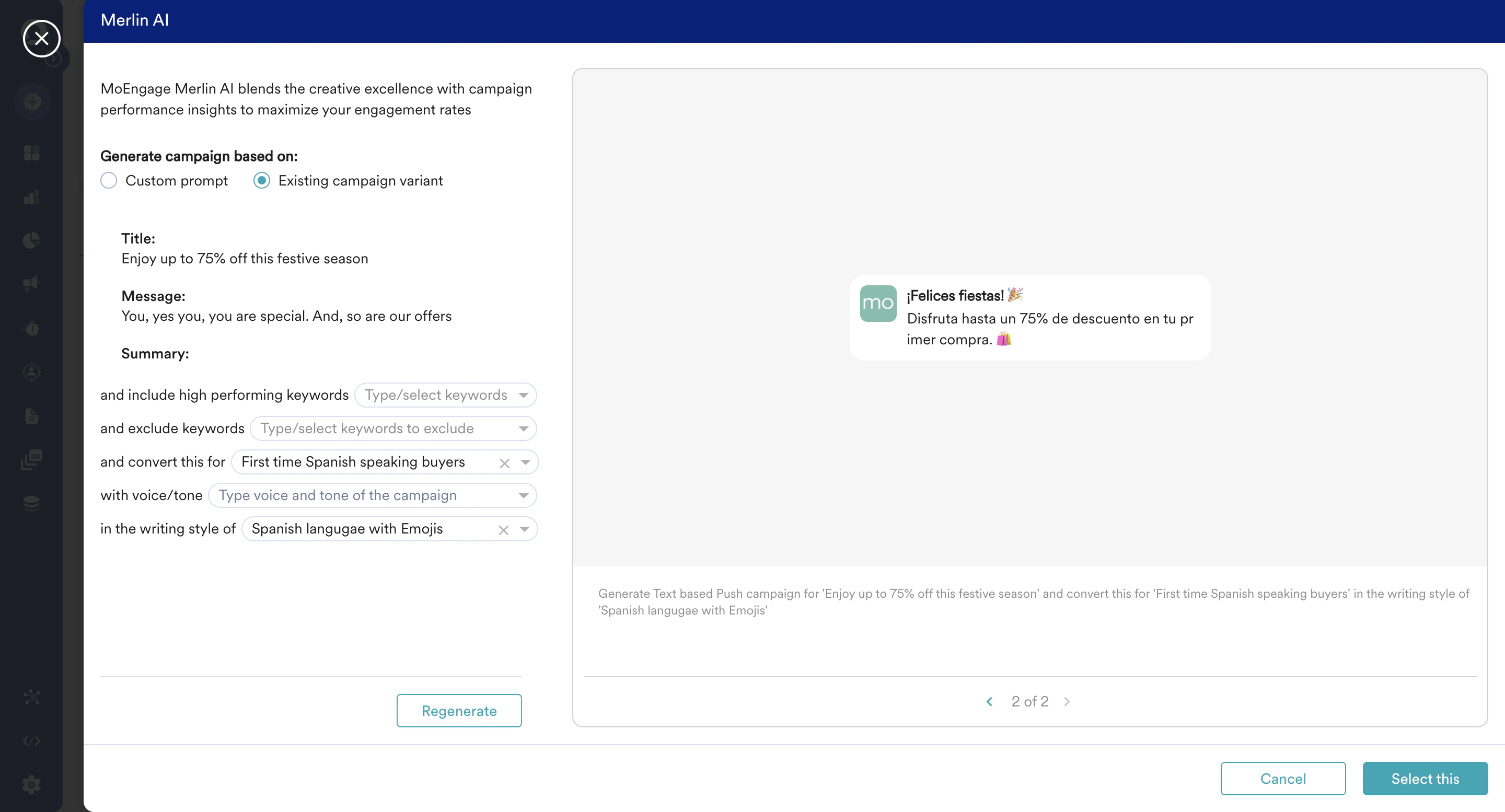
Task: Click the Select this button
Action: 1425,779
